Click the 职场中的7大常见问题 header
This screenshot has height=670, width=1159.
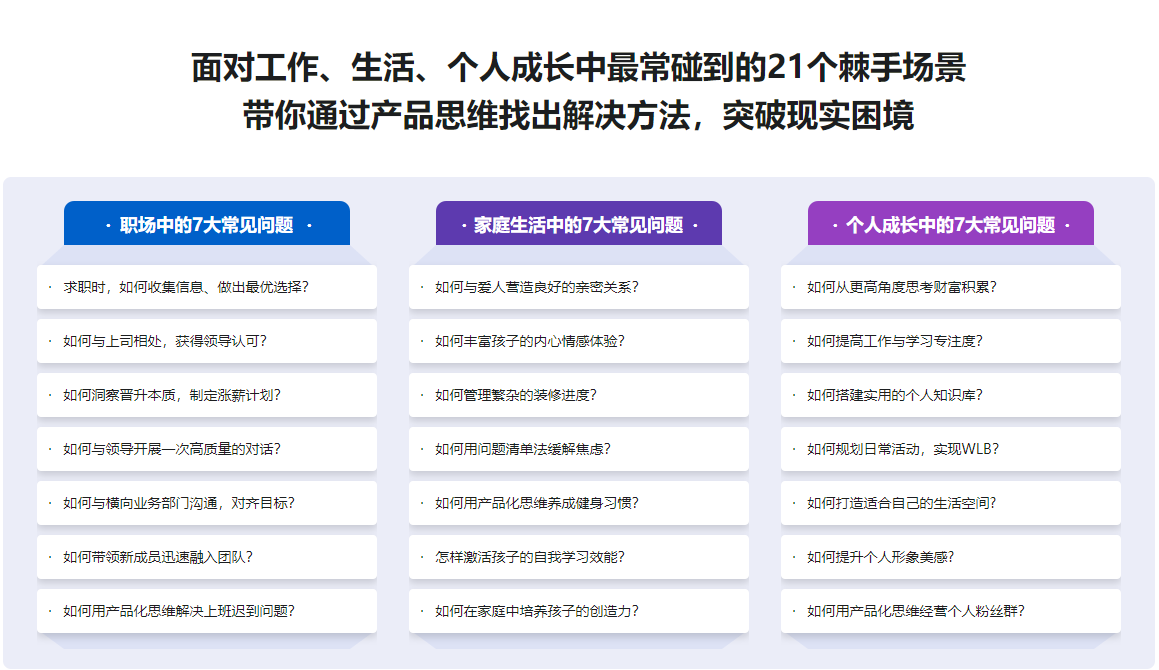coord(207,225)
